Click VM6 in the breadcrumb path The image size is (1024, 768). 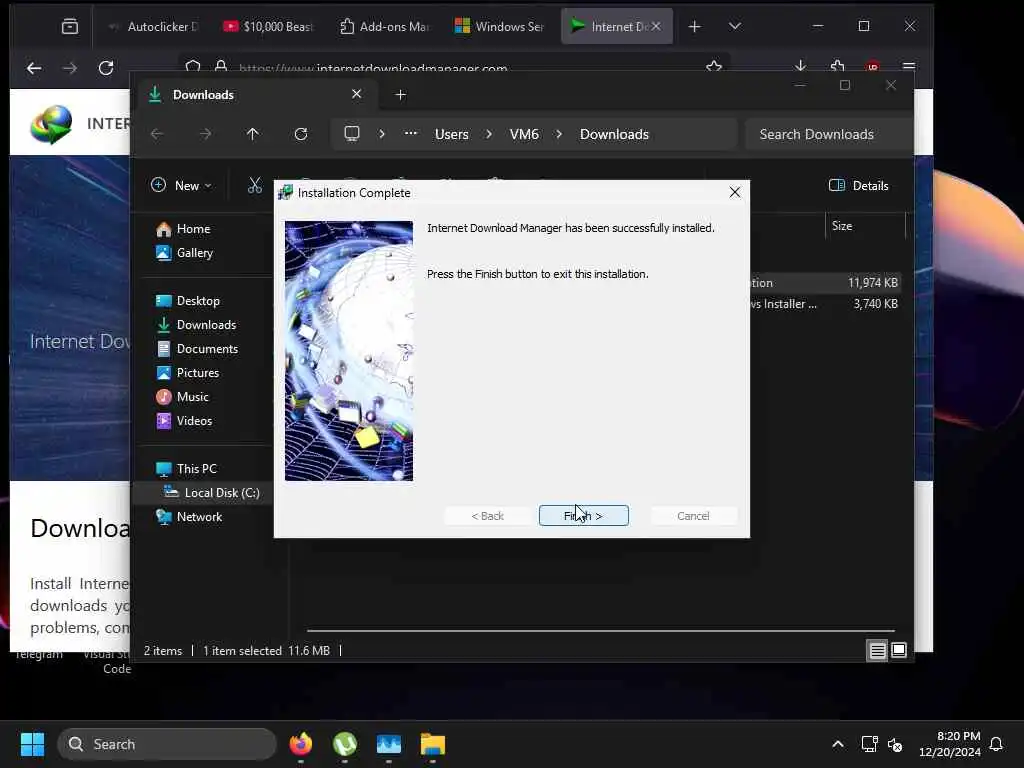point(524,134)
